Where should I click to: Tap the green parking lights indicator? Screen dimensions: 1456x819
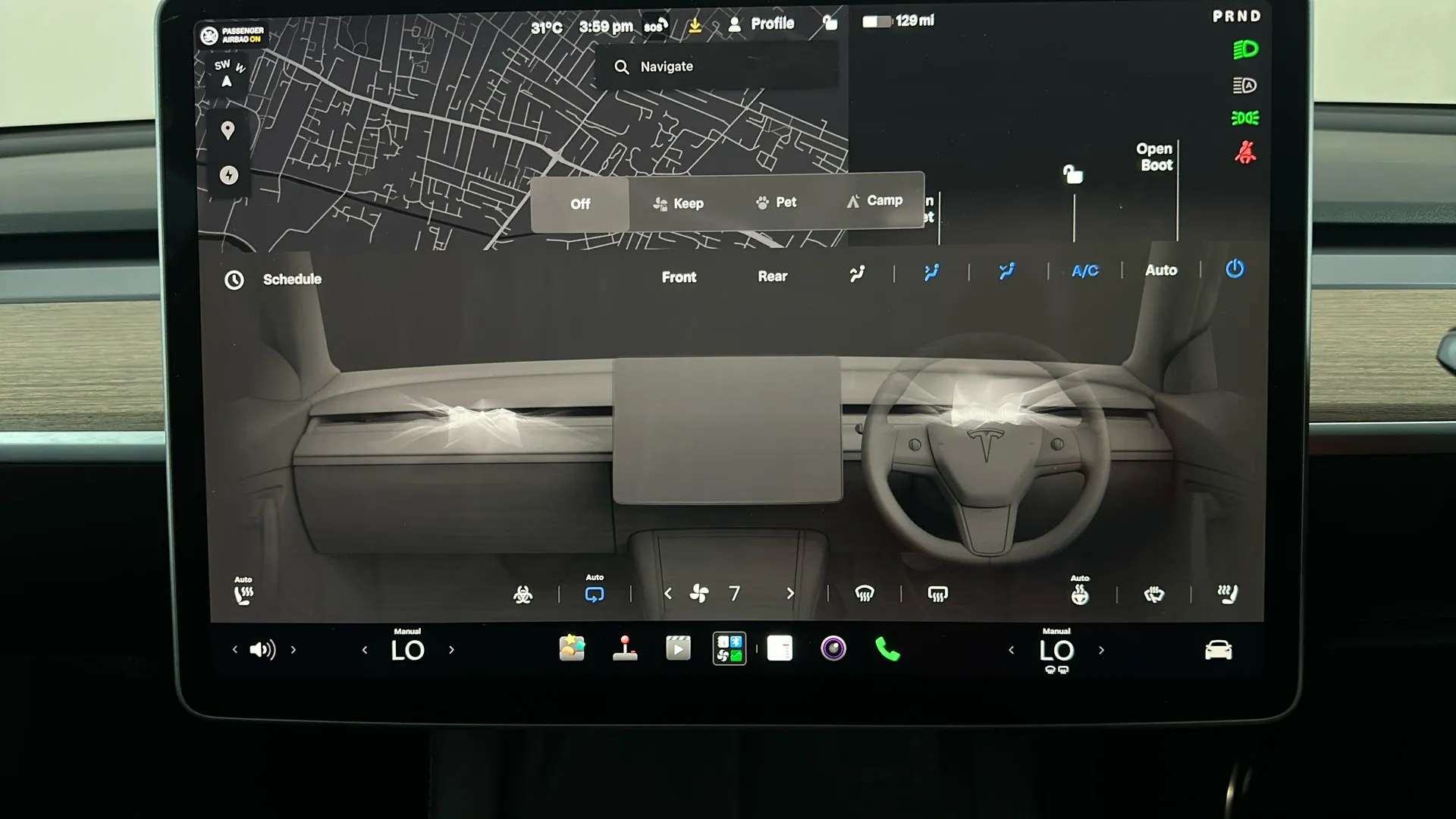[x=1244, y=118]
